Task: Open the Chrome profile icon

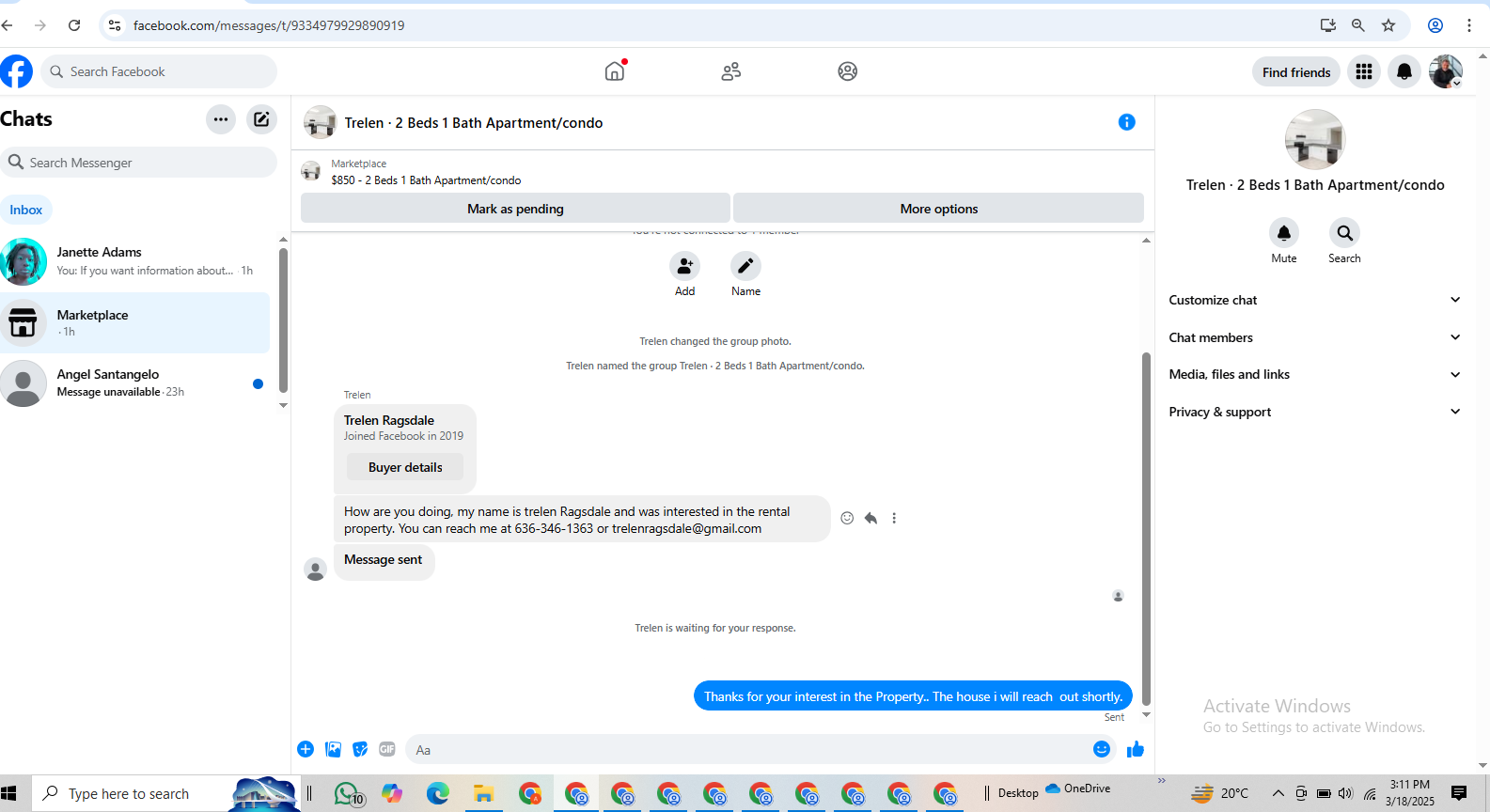Action: pyautogui.click(x=1435, y=25)
